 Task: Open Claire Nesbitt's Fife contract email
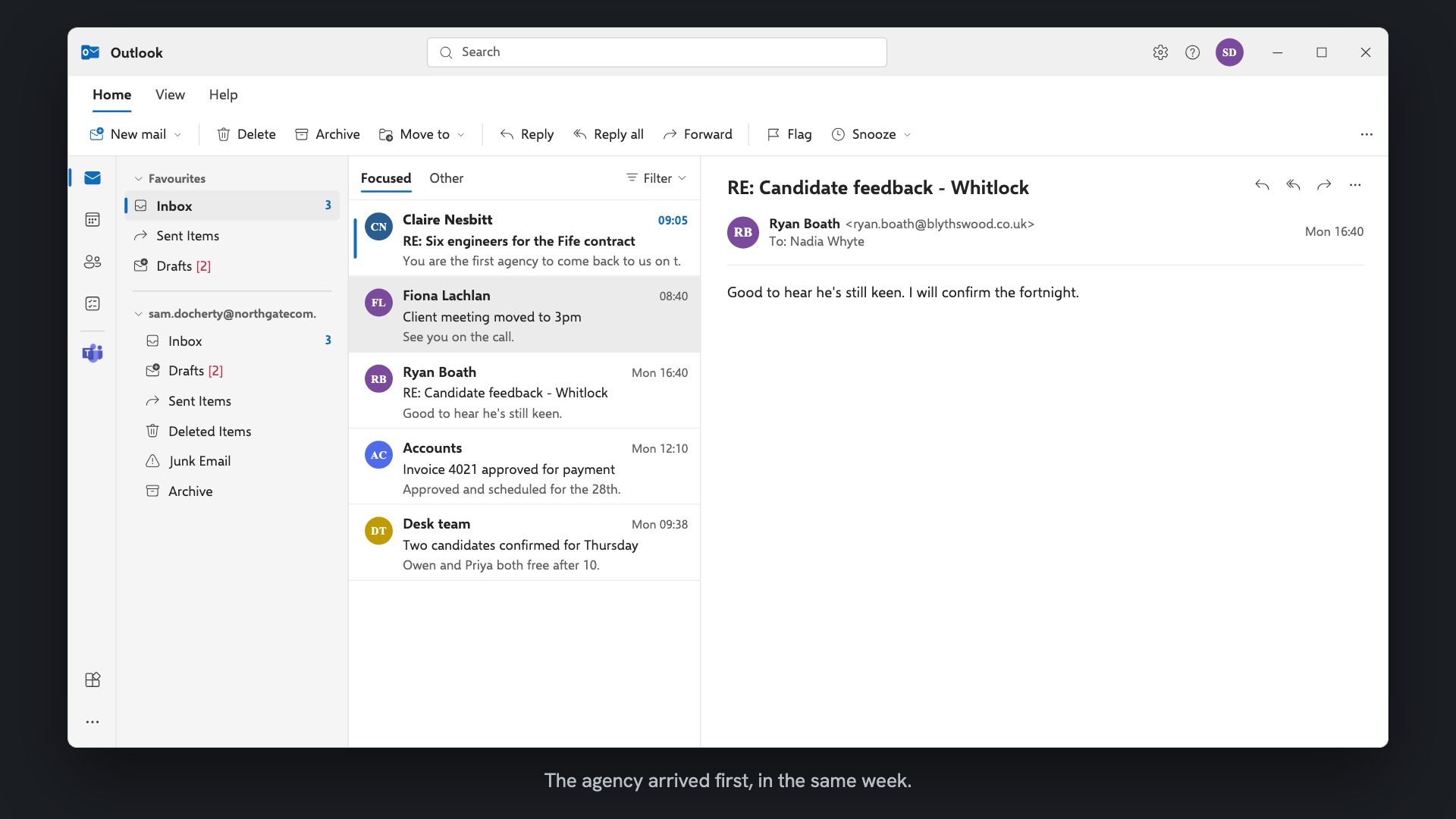(524, 239)
